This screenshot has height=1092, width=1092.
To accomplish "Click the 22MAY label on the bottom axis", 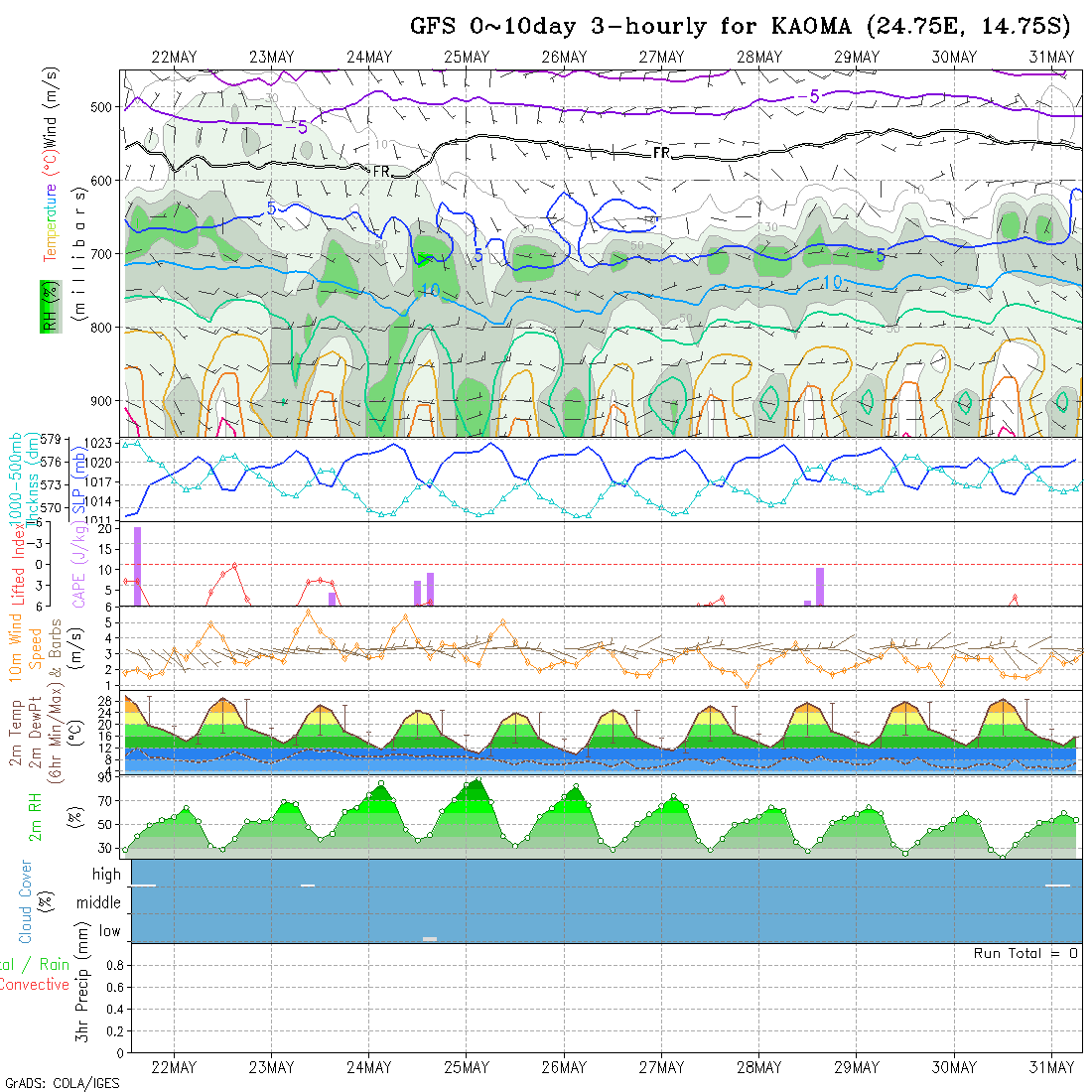I will click(174, 1067).
